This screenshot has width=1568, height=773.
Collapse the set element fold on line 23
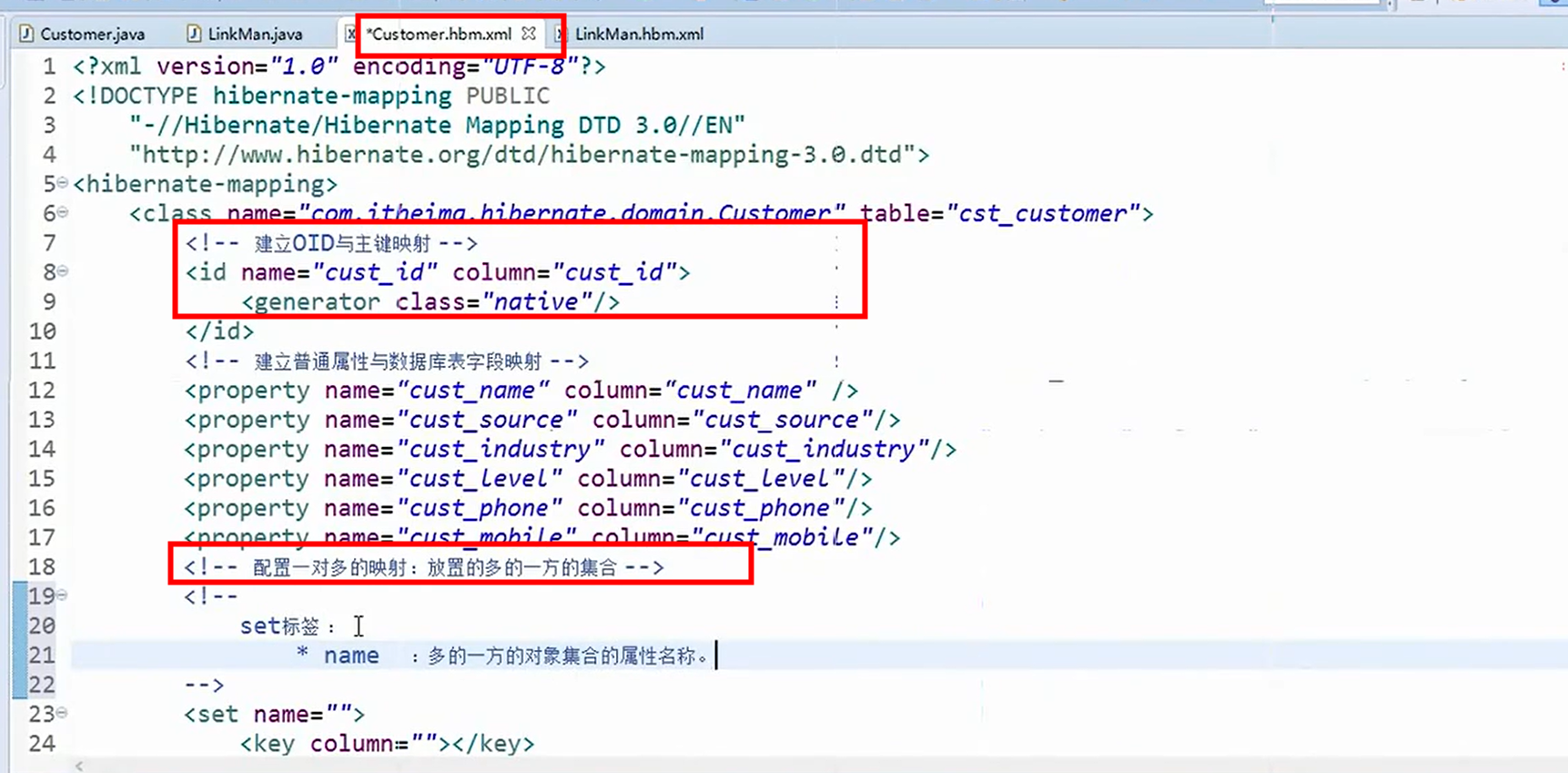pyautogui.click(x=62, y=713)
